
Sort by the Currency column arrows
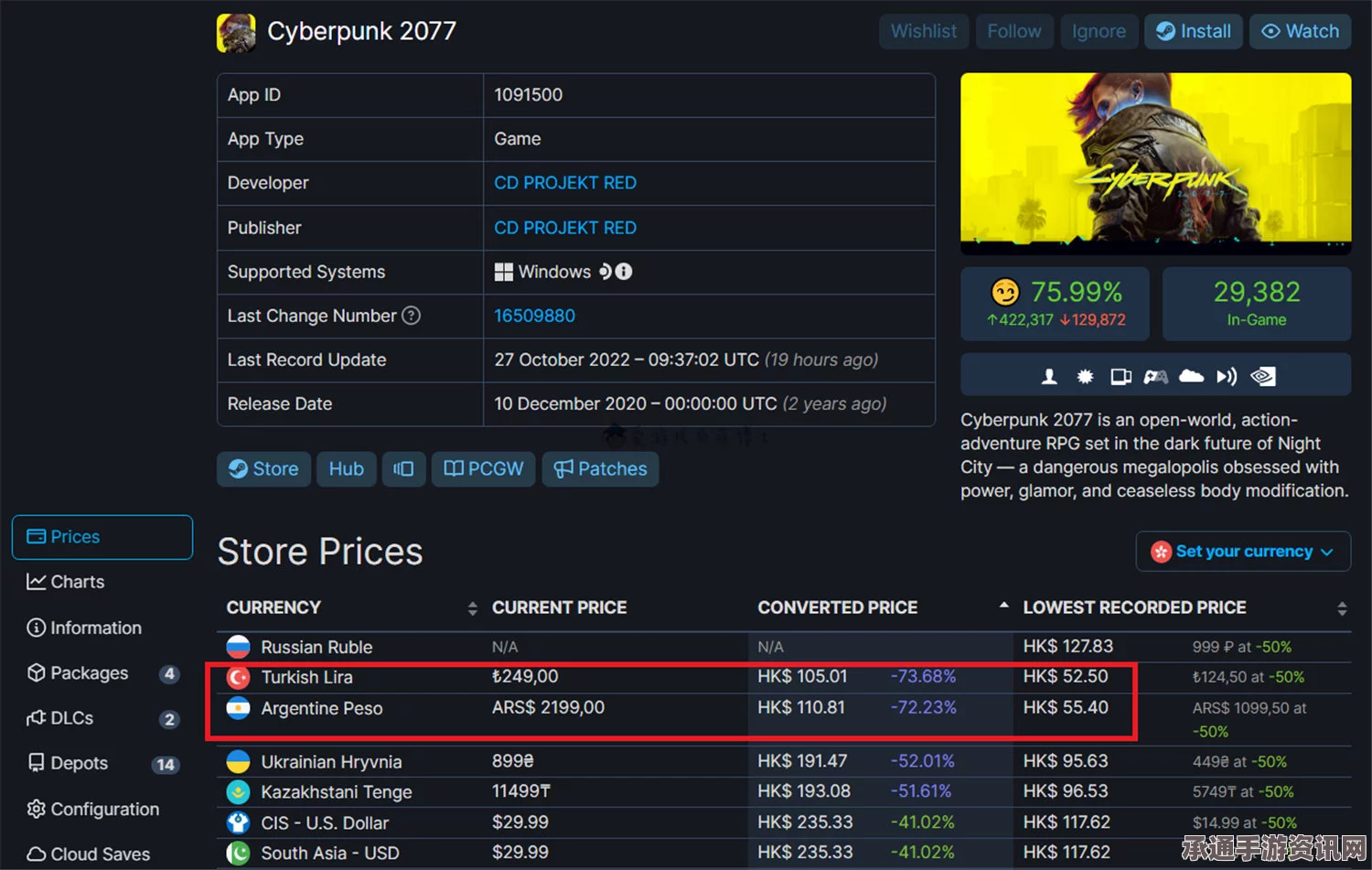point(472,608)
